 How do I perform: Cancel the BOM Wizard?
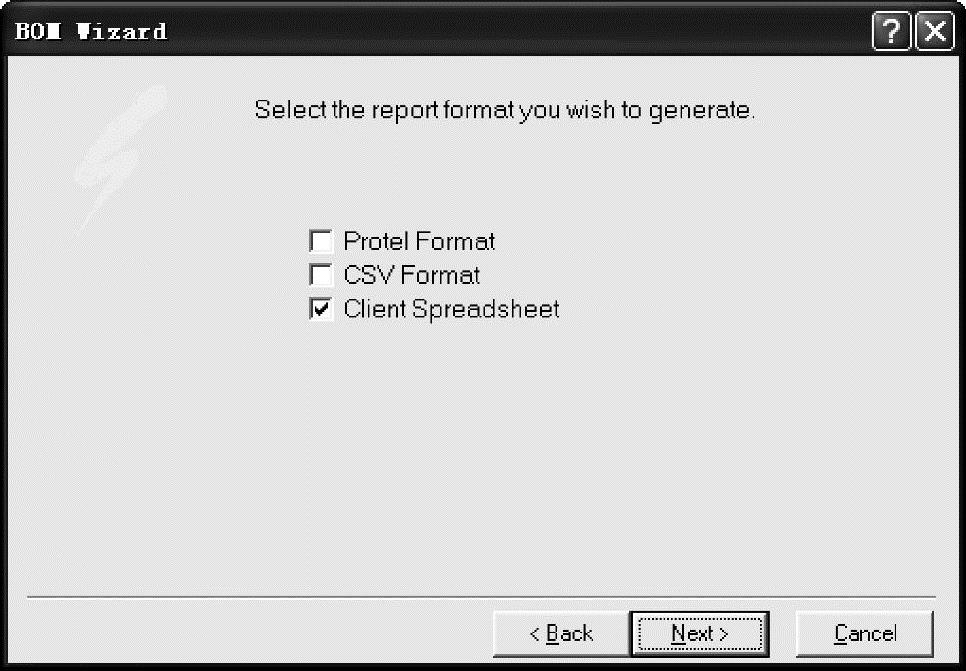pyautogui.click(x=865, y=633)
